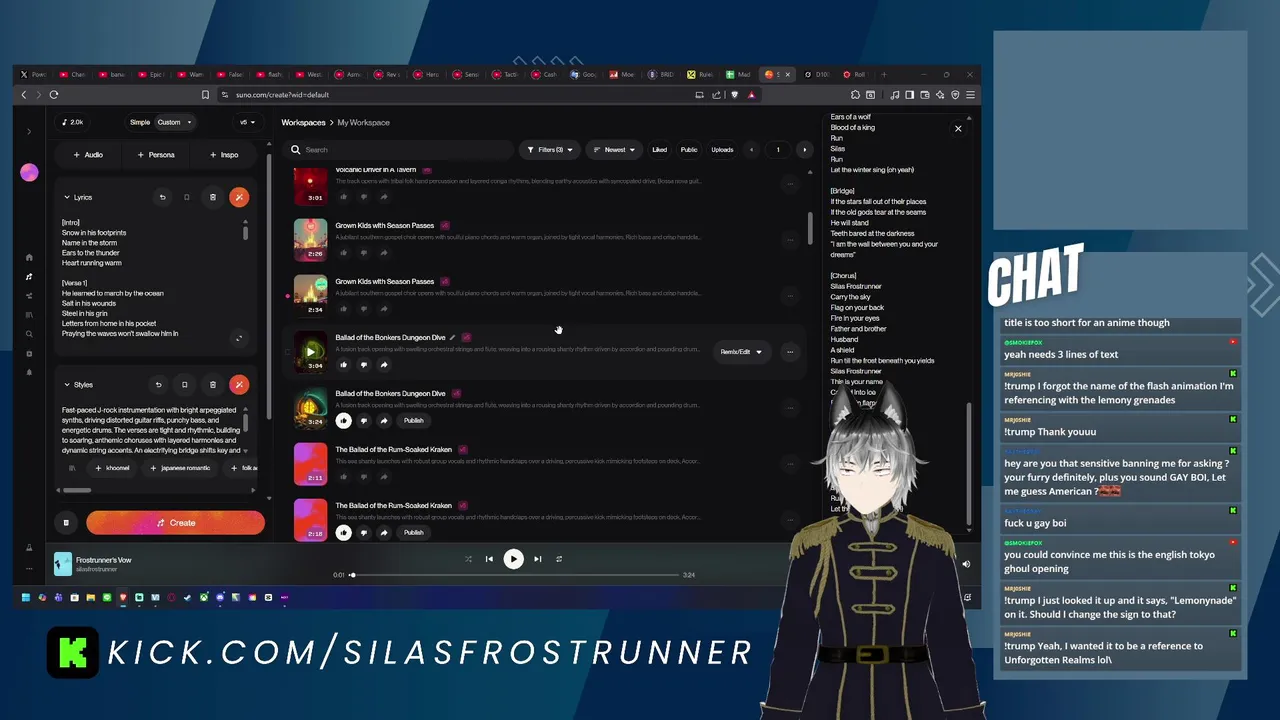Dislike first Ballad of the Bonkers Dungeon Dive
Viewport: 1280px width, 720px height.
[363, 364]
